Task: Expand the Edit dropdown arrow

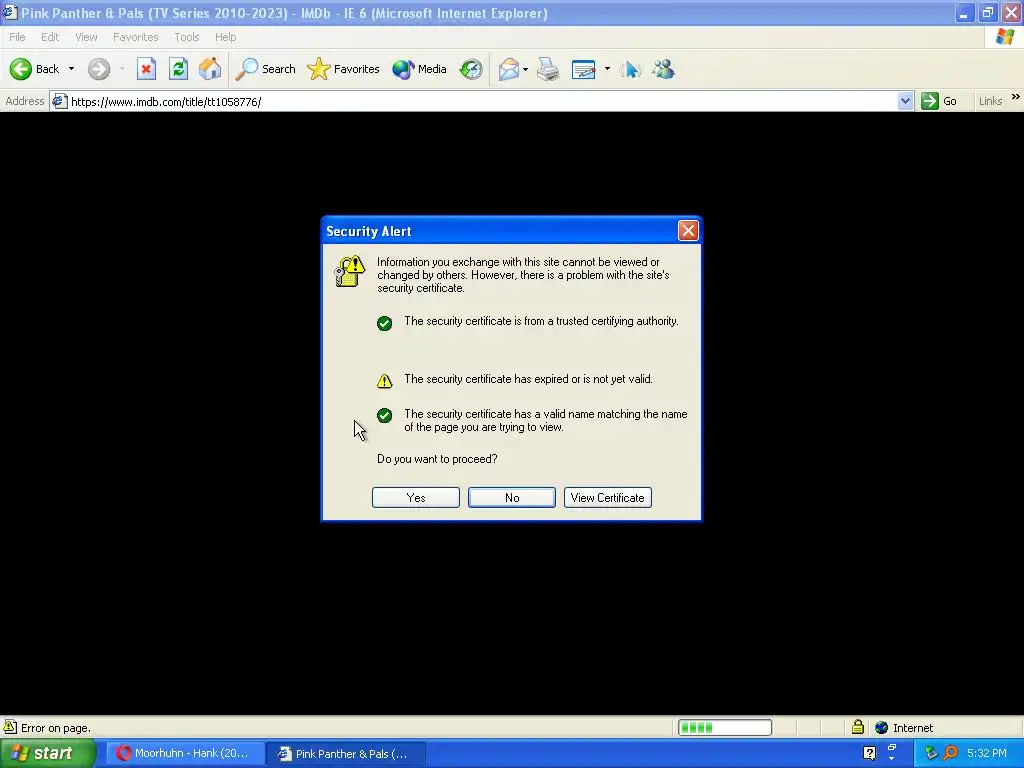Action: tap(607, 69)
